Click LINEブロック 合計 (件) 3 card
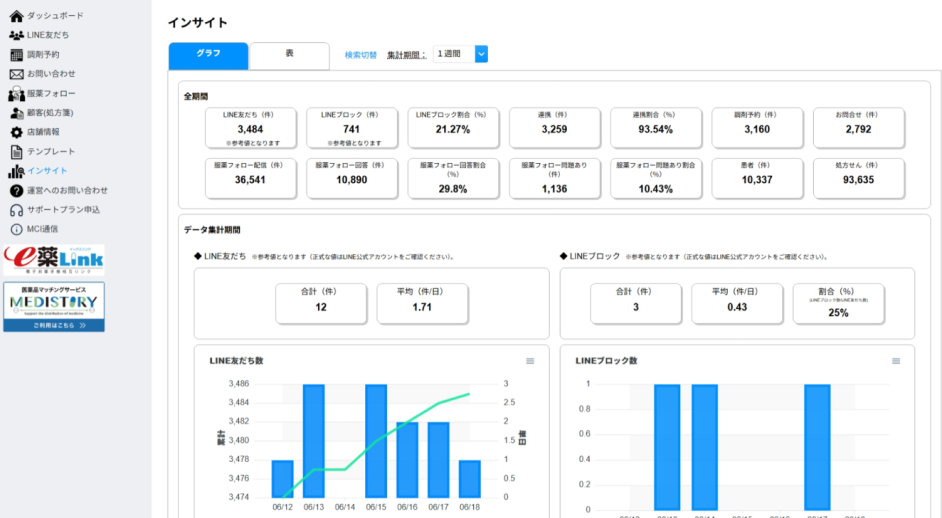The image size is (942, 518). tap(636, 303)
